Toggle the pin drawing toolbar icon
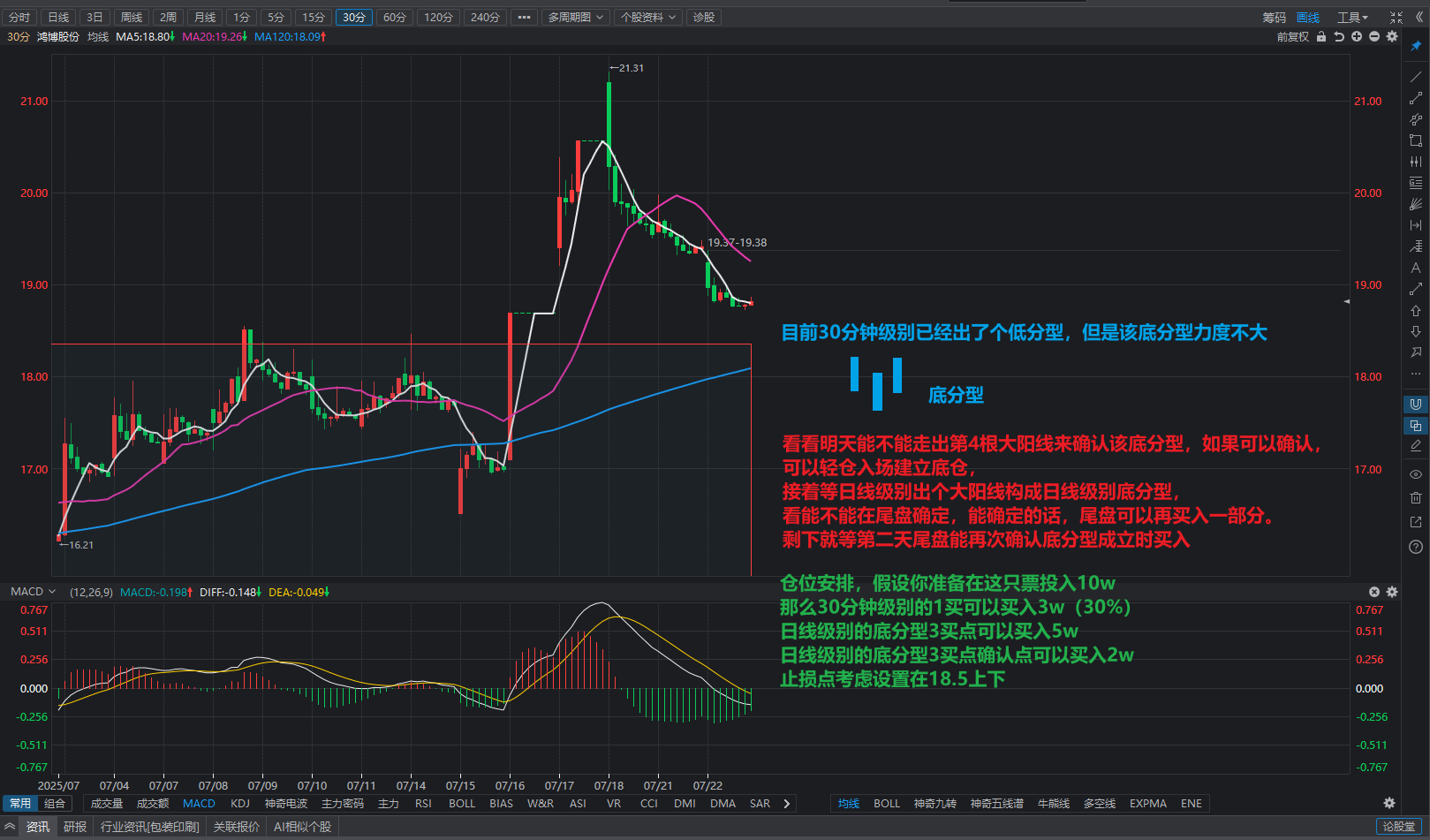 [x=1416, y=46]
